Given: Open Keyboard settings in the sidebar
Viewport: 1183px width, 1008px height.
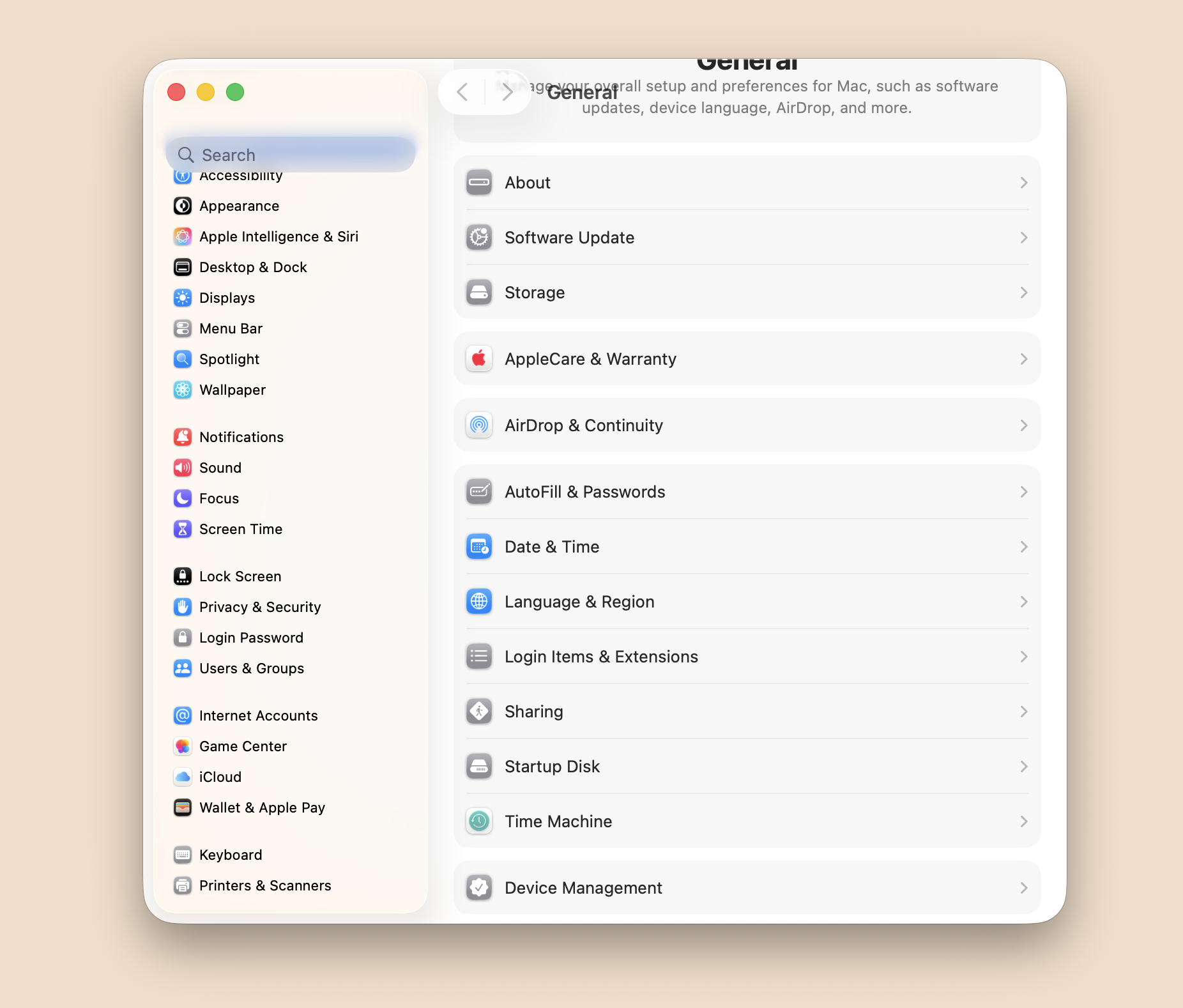Looking at the screenshot, I should [x=291, y=855].
